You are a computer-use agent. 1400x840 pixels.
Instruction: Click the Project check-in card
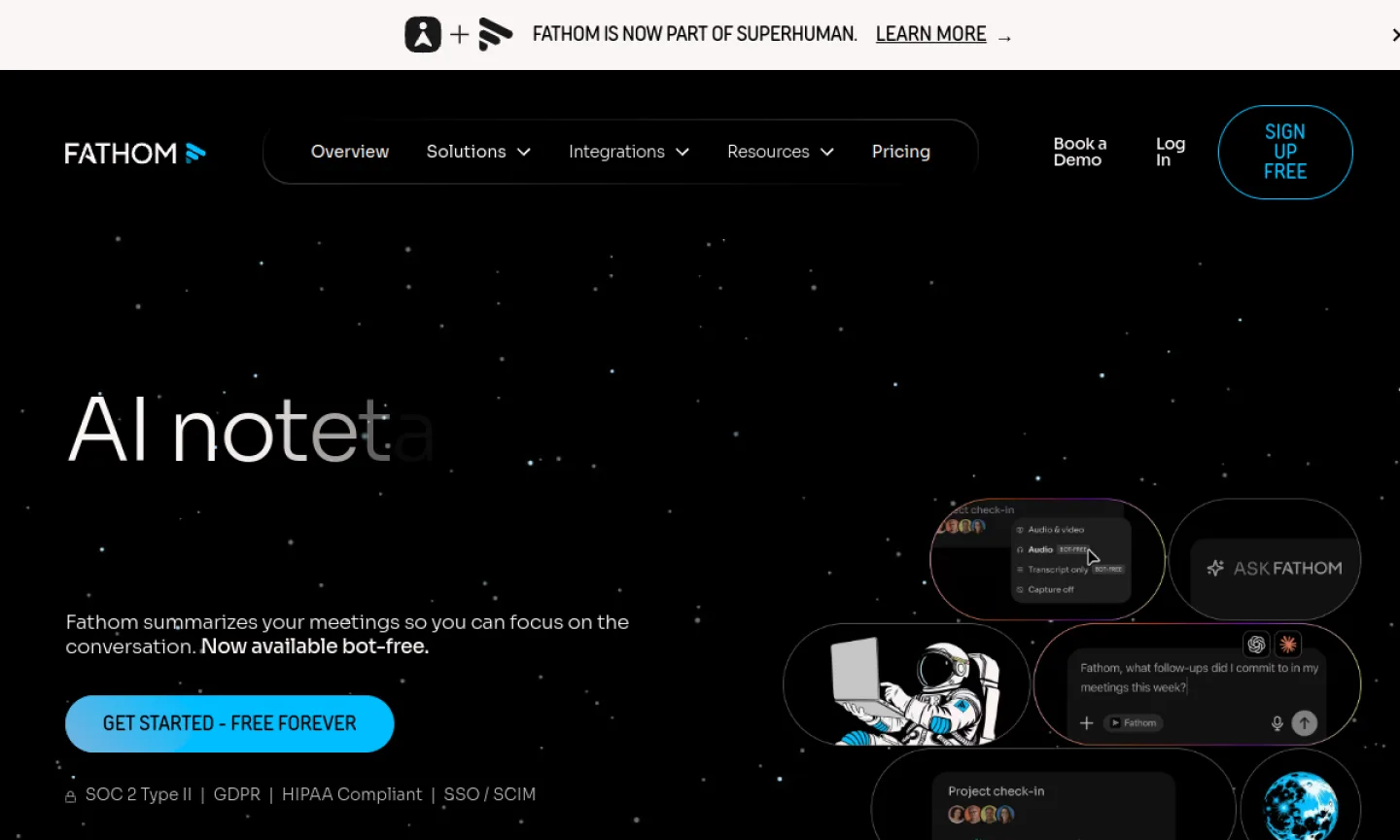1054,805
